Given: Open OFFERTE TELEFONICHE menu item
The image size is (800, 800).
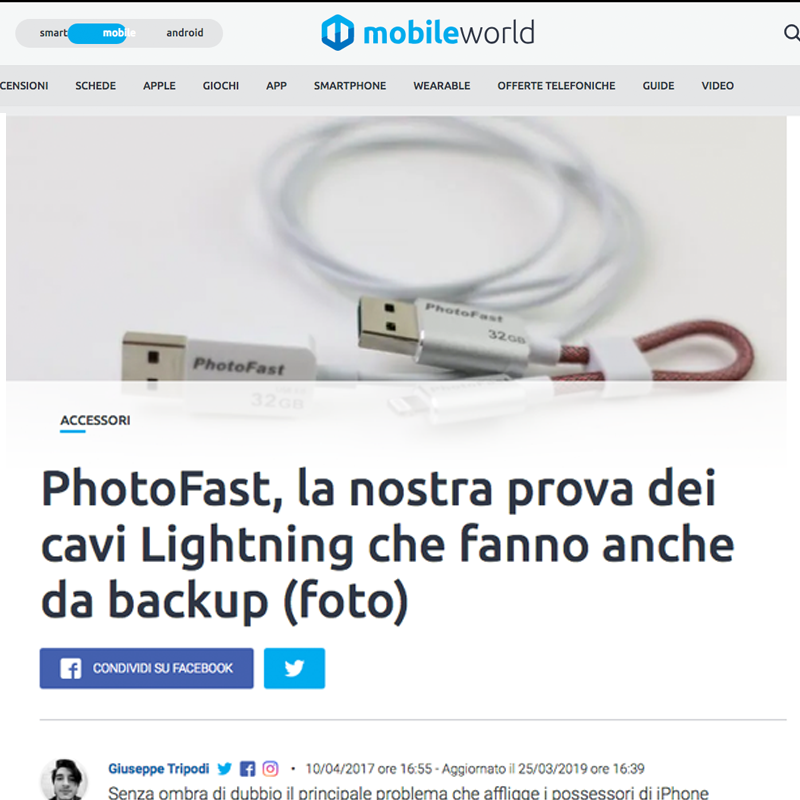Looking at the screenshot, I should pos(556,86).
